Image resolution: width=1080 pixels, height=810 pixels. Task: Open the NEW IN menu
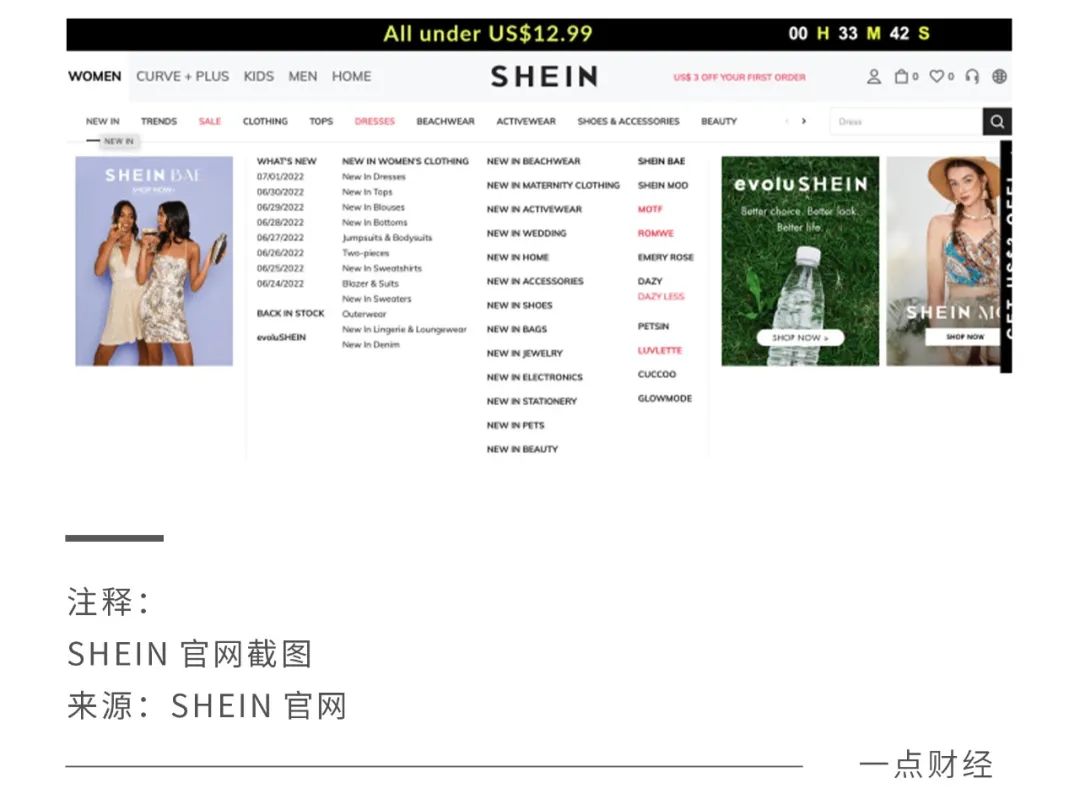point(103,121)
